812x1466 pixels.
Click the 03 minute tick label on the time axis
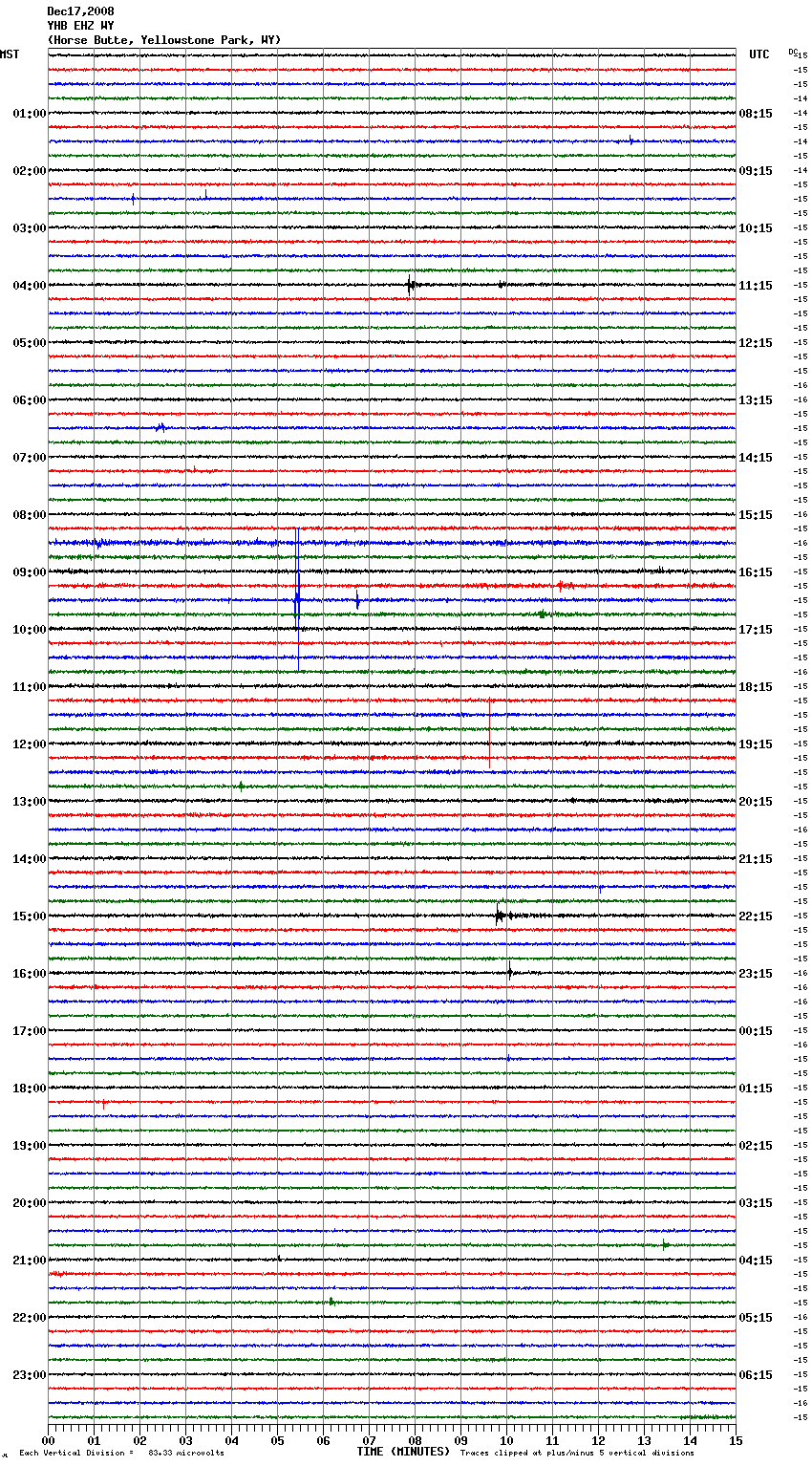(185, 1440)
